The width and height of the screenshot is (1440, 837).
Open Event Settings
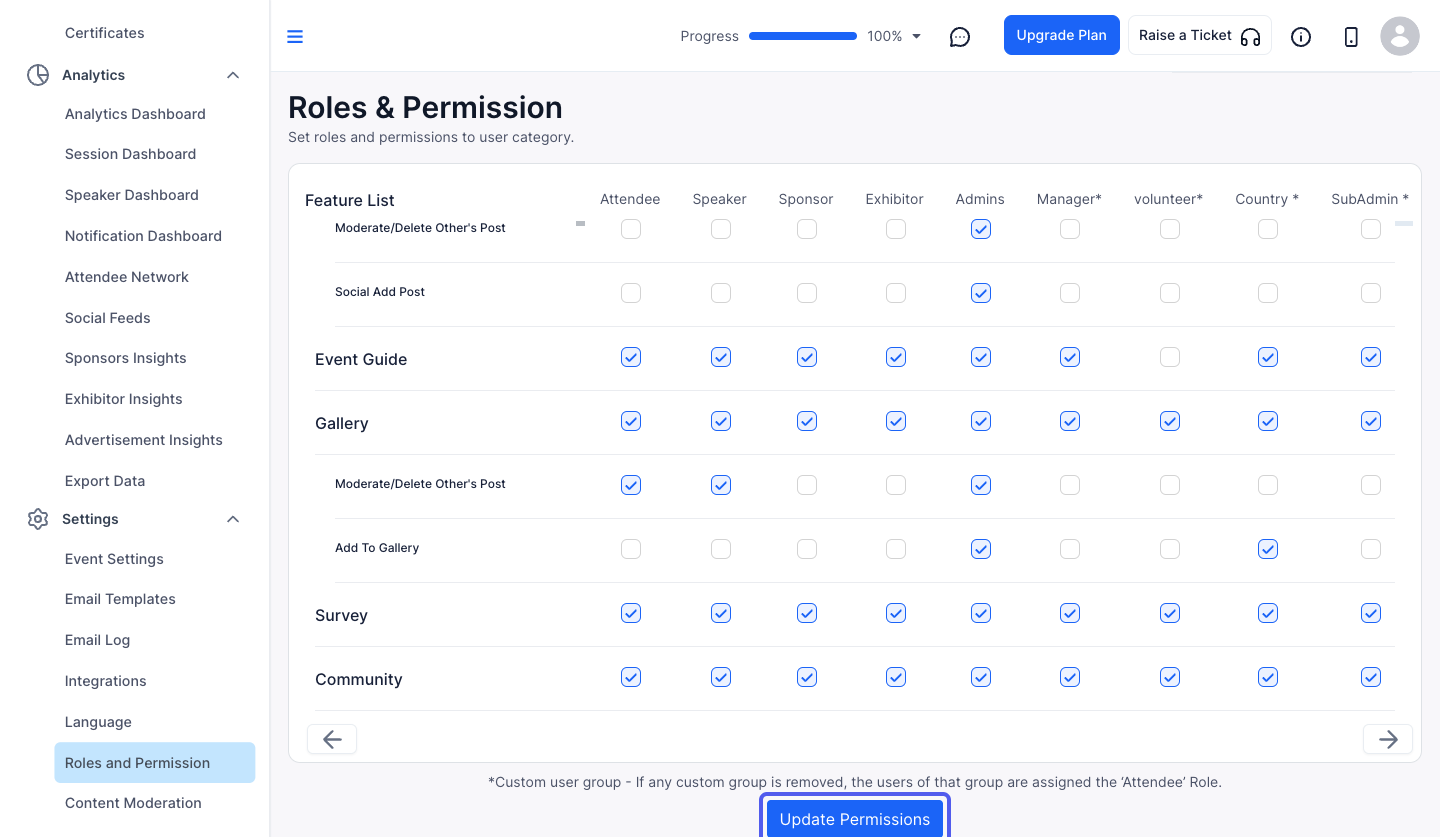click(114, 559)
